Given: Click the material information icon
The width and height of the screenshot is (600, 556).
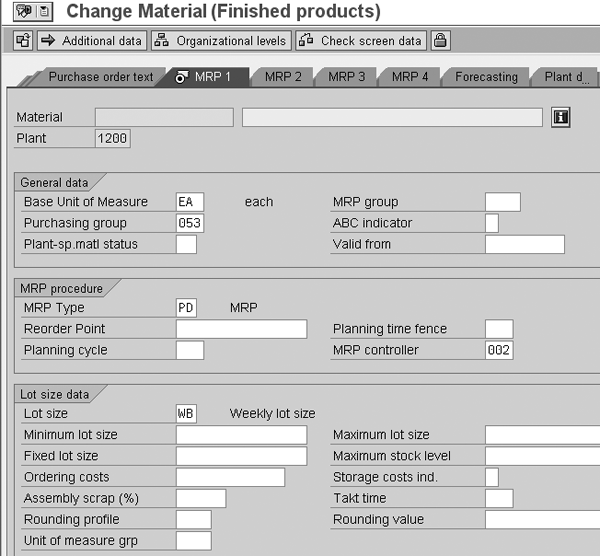Looking at the screenshot, I should [561, 117].
